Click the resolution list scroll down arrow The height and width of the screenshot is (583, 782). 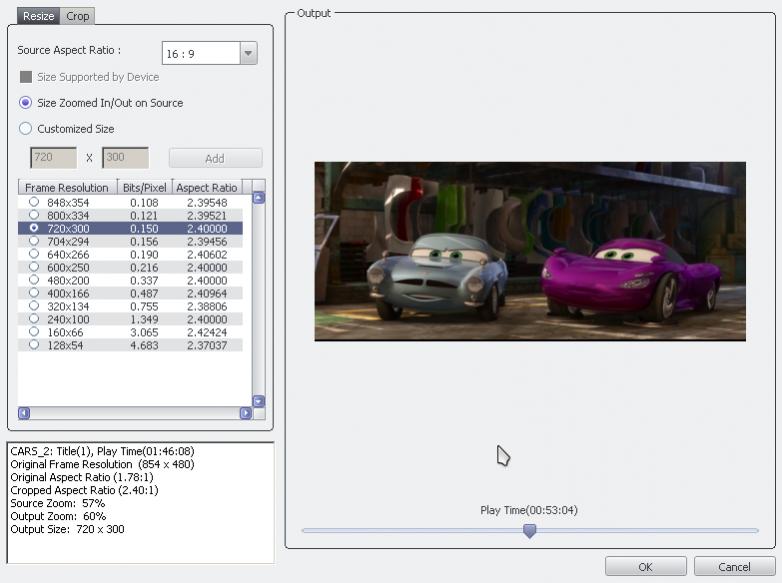(x=259, y=401)
